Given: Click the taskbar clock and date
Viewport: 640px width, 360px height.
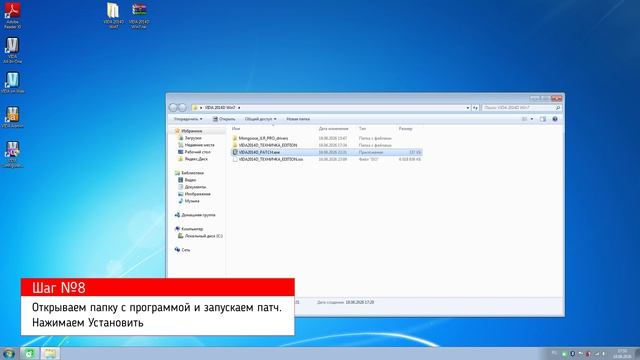Looking at the screenshot, I should [622, 353].
